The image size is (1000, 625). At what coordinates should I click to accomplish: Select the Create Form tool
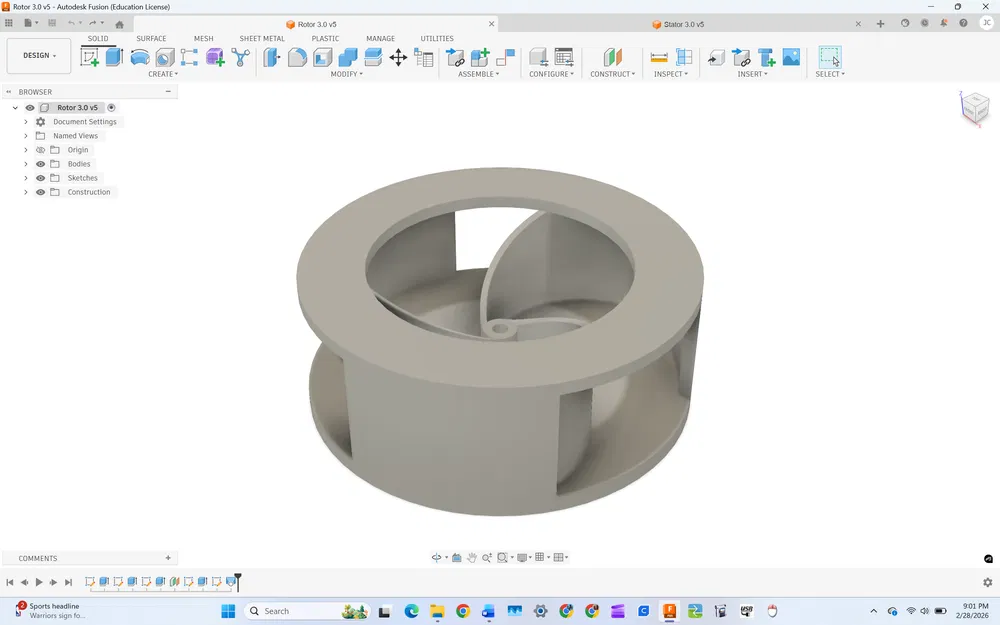click(215, 57)
